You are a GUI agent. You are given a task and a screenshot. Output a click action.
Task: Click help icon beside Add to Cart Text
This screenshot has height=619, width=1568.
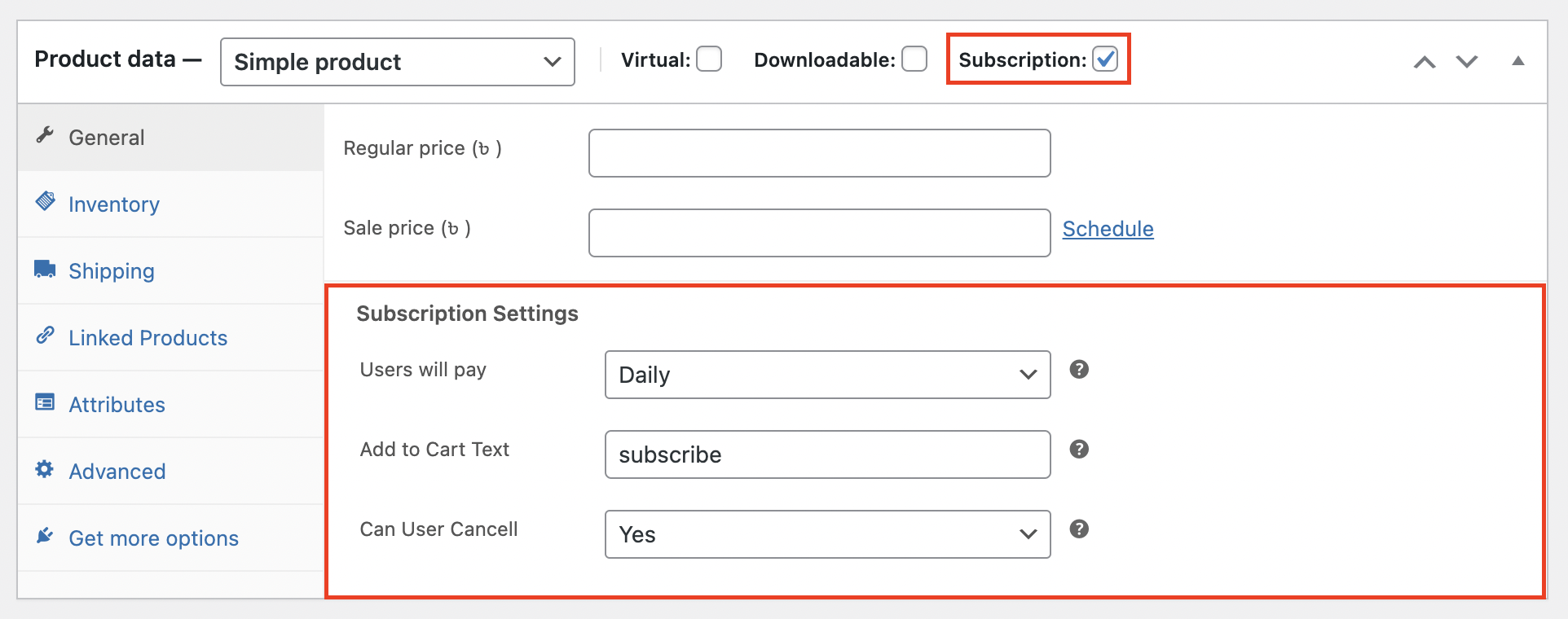pyautogui.click(x=1079, y=450)
